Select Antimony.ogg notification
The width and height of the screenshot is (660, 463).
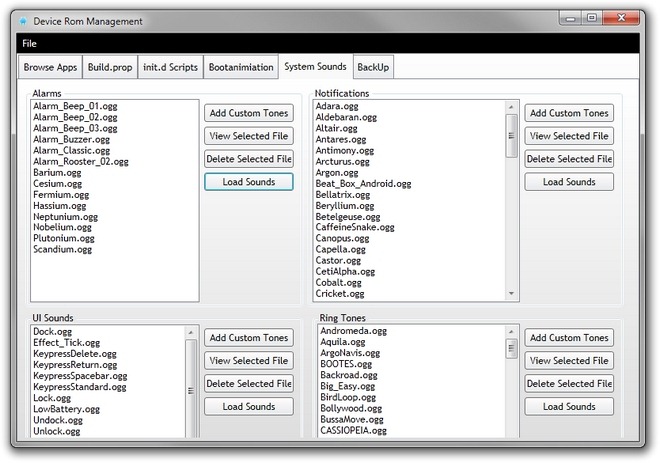click(345, 150)
